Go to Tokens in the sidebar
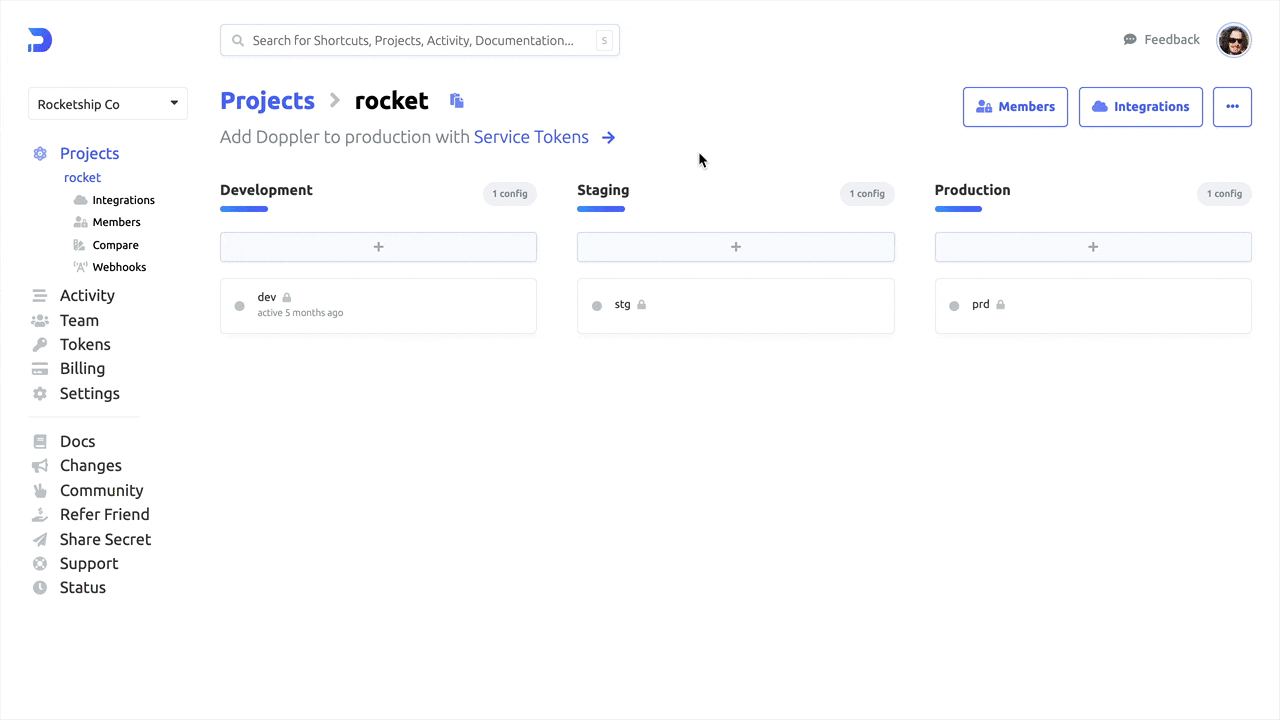Image resolution: width=1280 pixels, height=720 pixels. [85, 344]
